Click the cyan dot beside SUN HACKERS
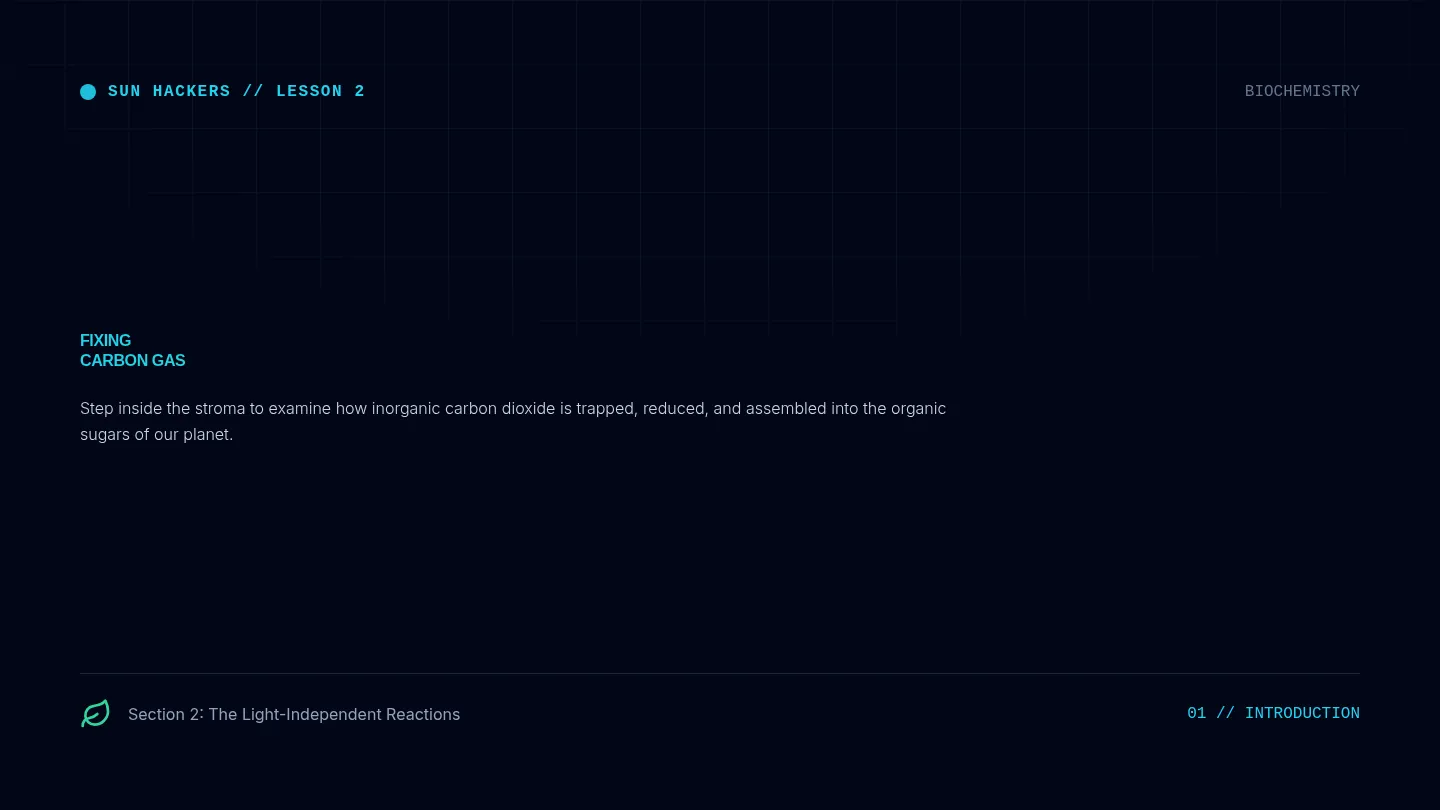1440x810 pixels. 88,92
